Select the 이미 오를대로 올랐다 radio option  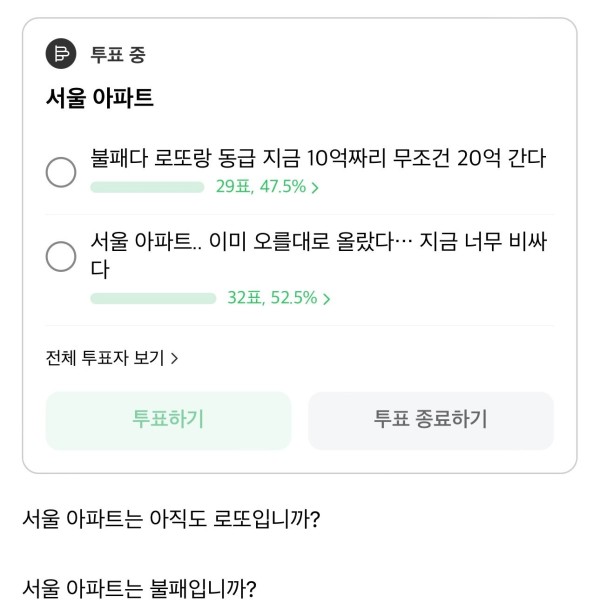pos(61,256)
